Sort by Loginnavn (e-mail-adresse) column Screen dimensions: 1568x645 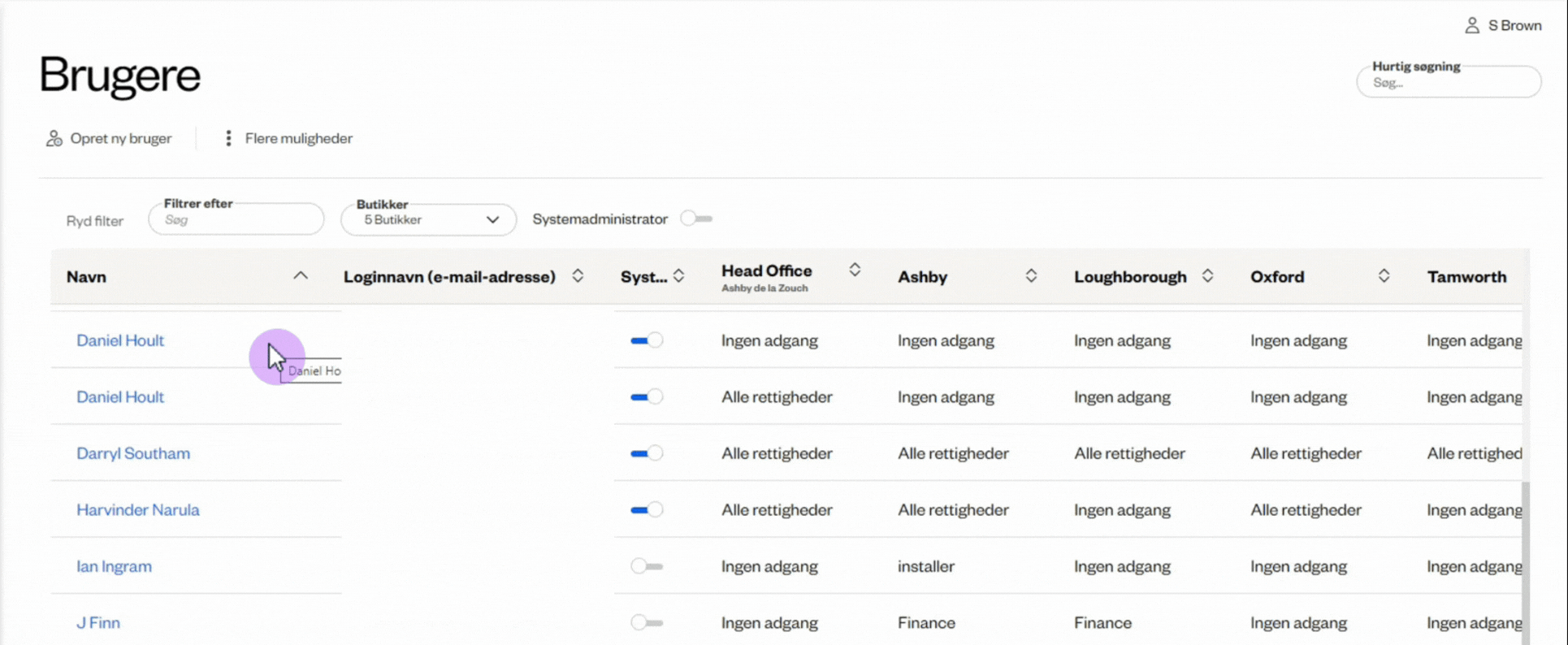(578, 276)
